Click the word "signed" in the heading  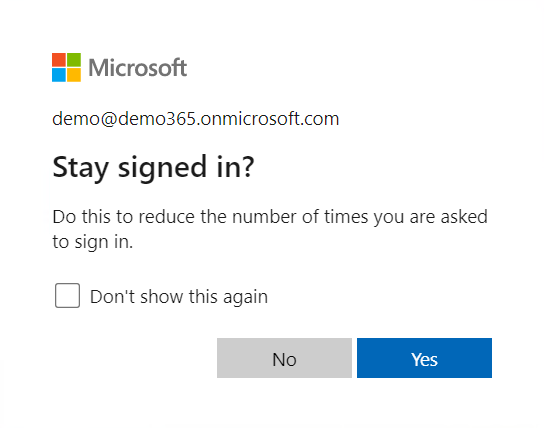click(x=163, y=168)
